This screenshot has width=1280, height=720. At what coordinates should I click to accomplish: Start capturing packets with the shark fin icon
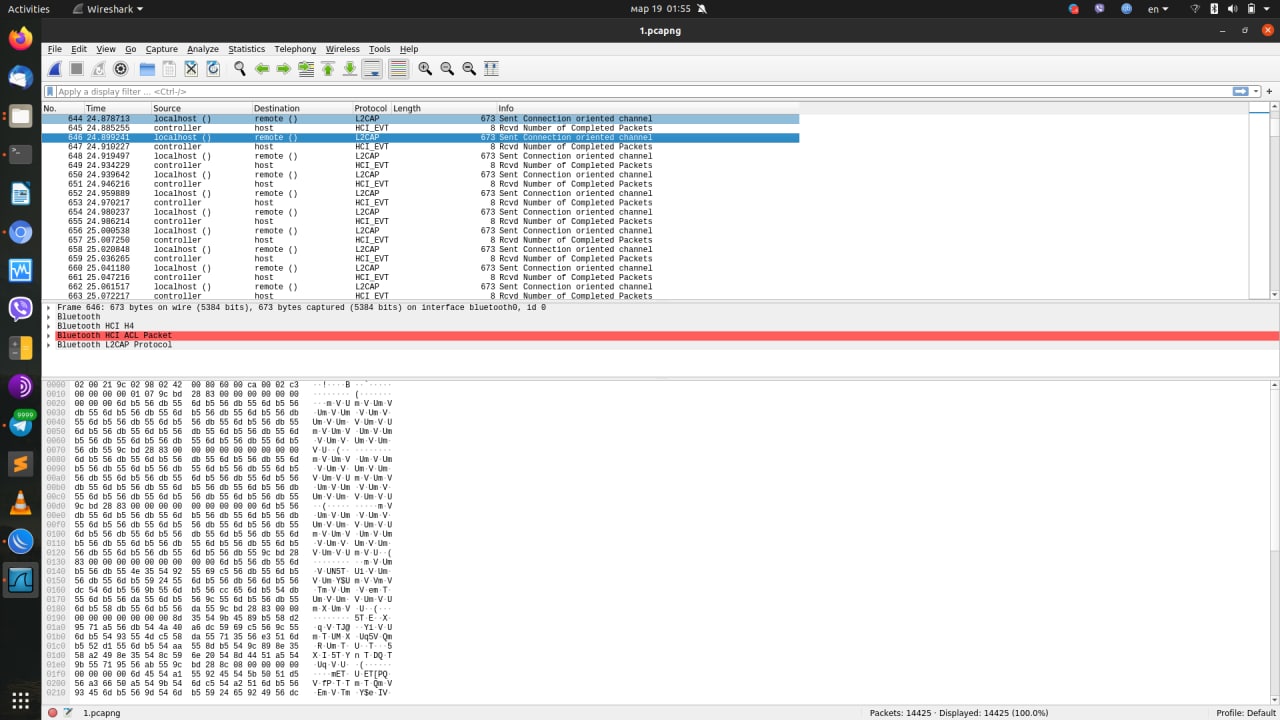click(54, 69)
